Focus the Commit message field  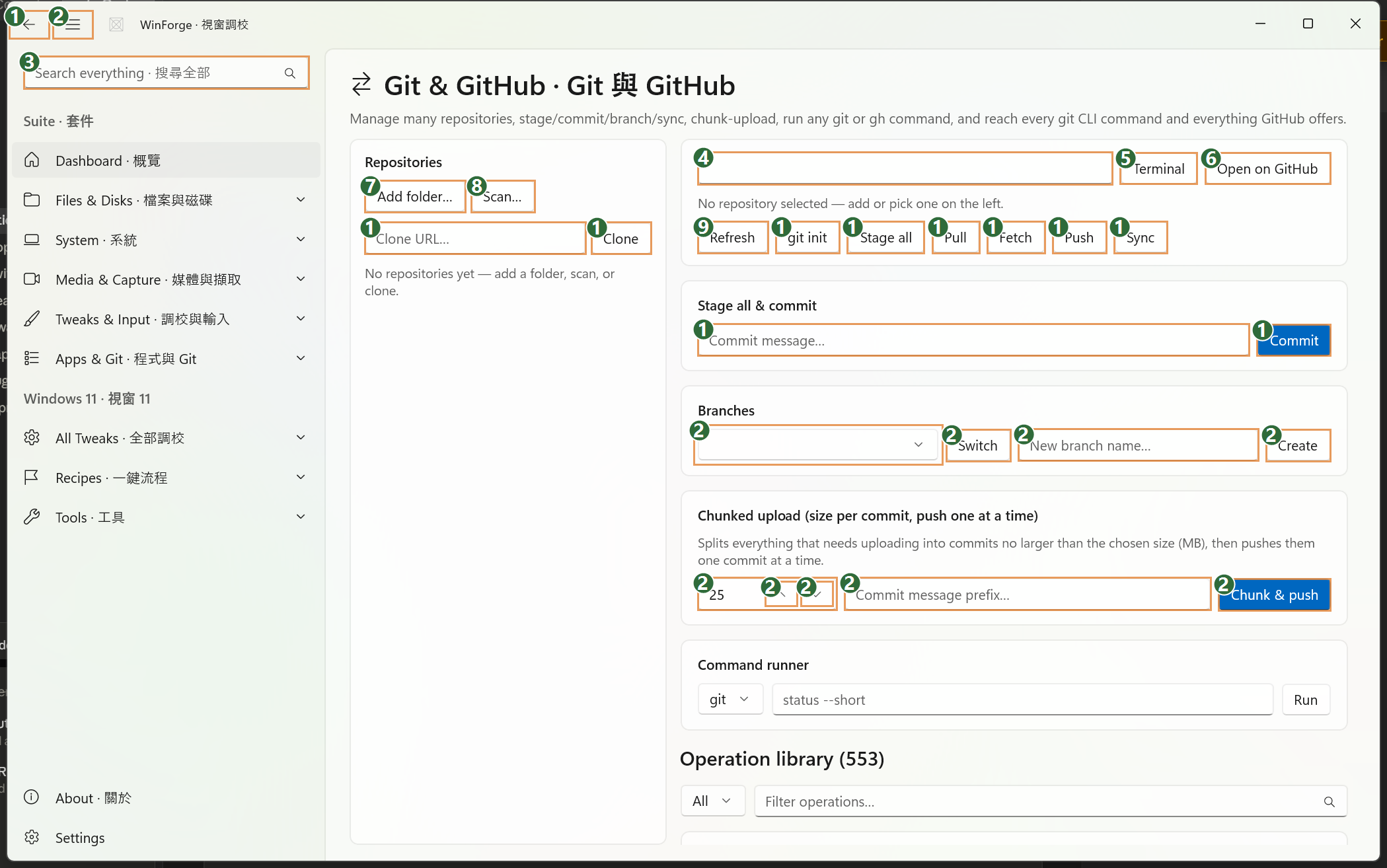coord(973,340)
